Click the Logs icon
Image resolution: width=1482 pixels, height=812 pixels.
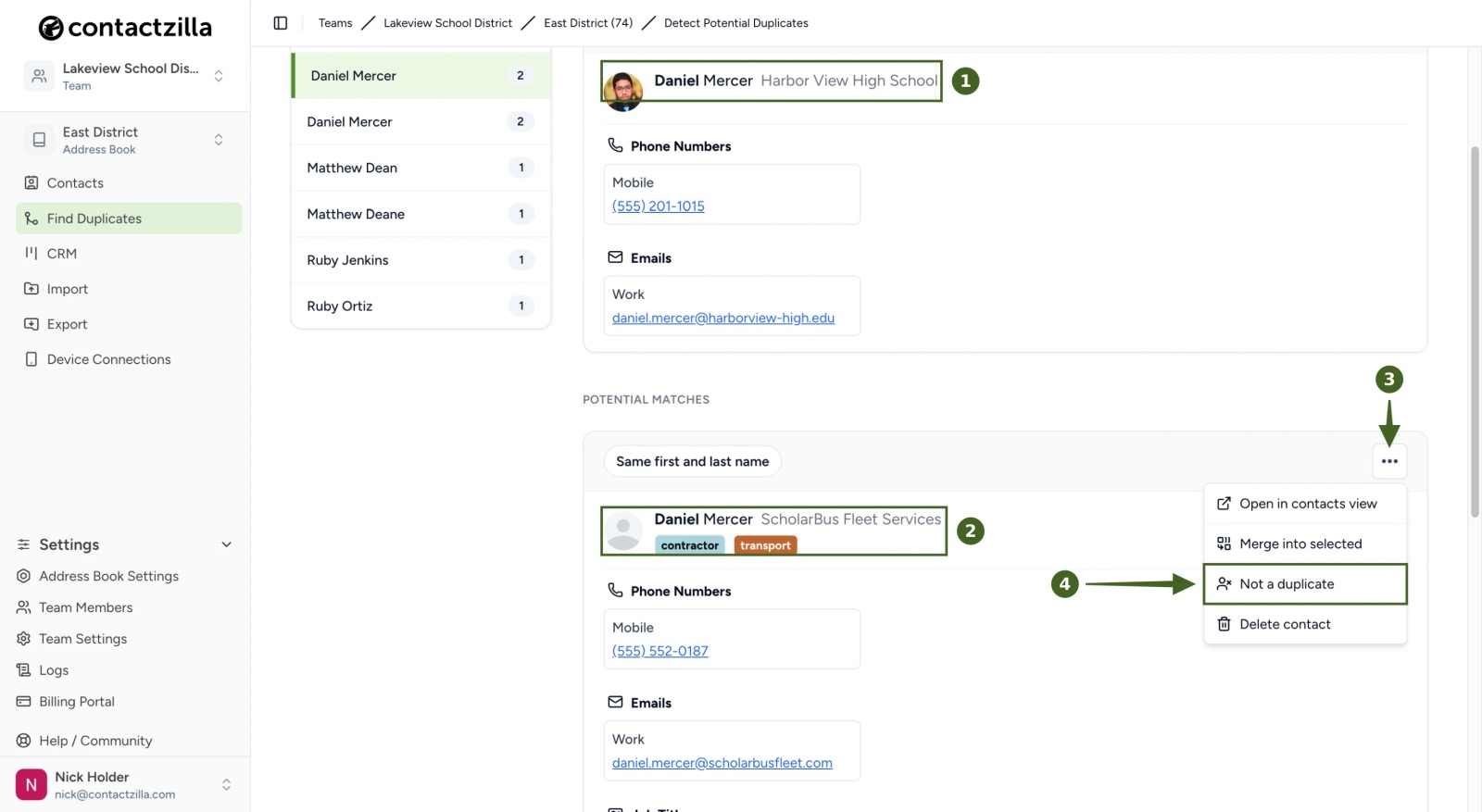coord(24,670)
